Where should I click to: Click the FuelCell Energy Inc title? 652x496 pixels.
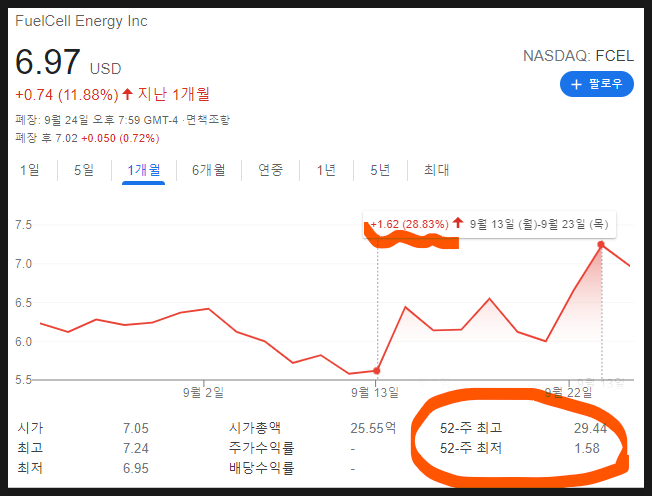click(x=81, y=21)
